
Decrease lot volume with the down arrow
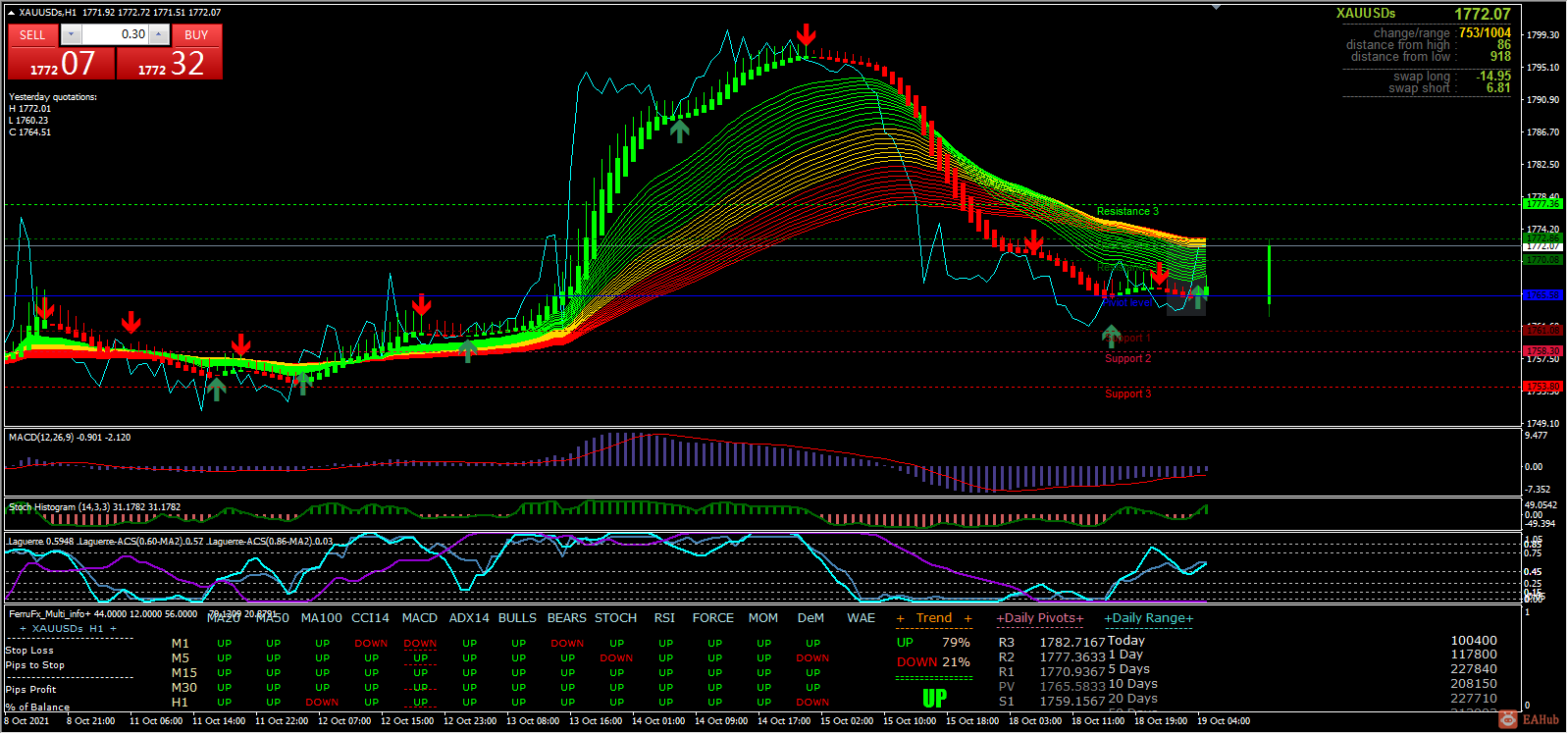point(71,34)
